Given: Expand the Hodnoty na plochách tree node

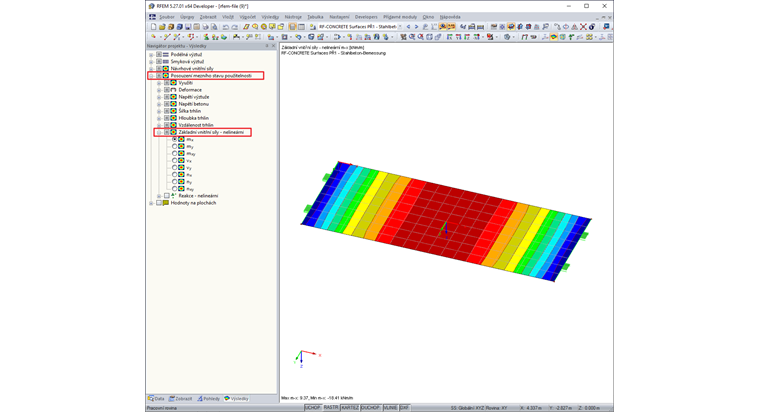Looking at the screenshot, I should pyautogui.click(x=151, y=203).
